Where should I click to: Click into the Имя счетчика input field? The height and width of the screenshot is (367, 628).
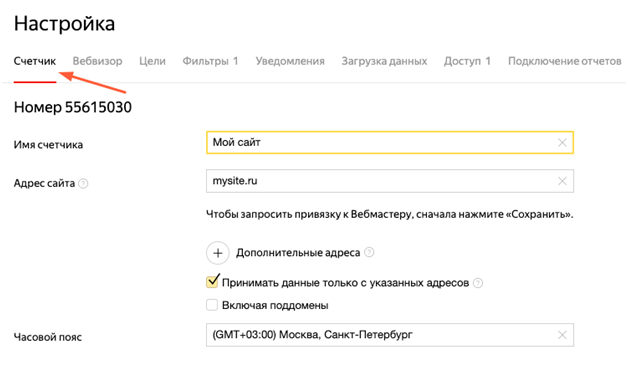click(390, 143)
